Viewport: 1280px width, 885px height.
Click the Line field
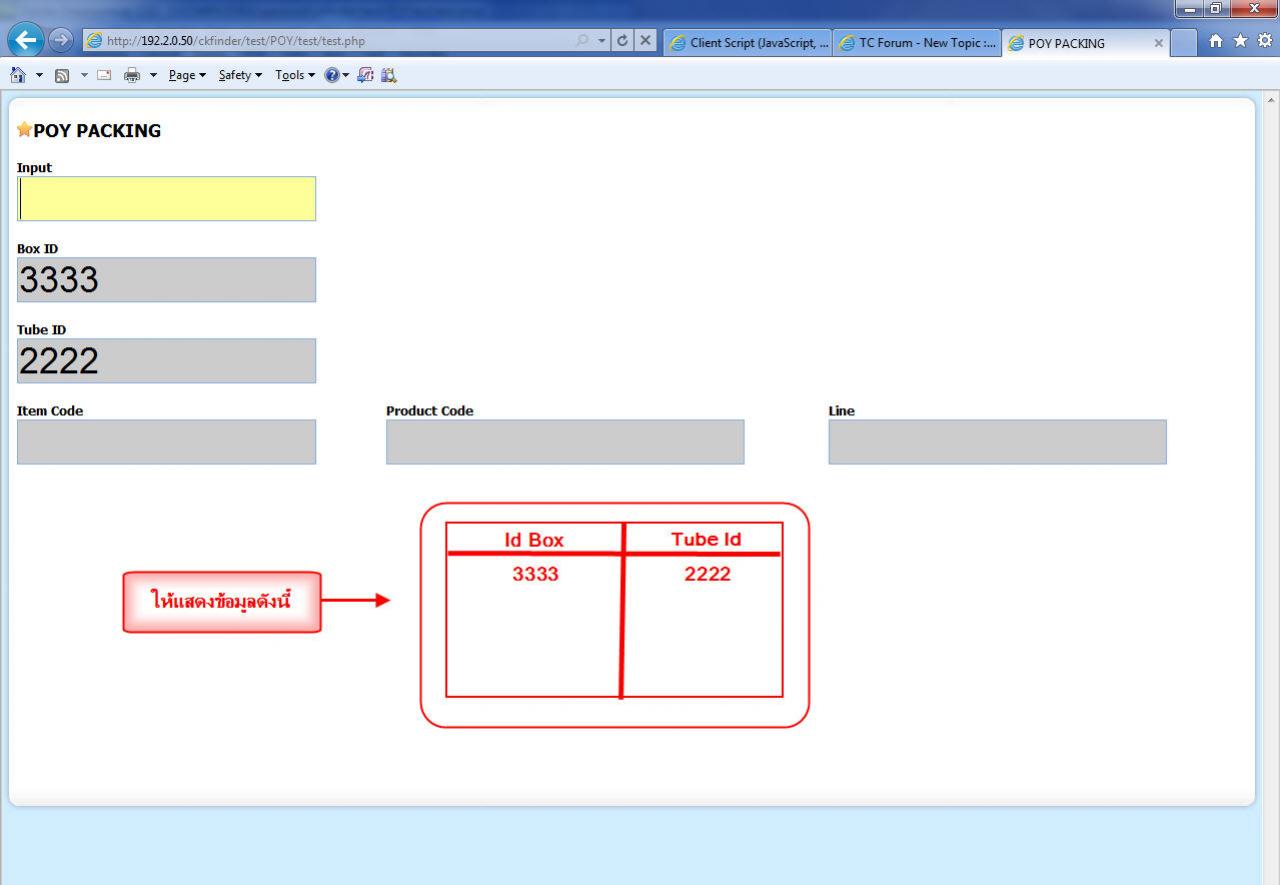click(x=997, y=442)
